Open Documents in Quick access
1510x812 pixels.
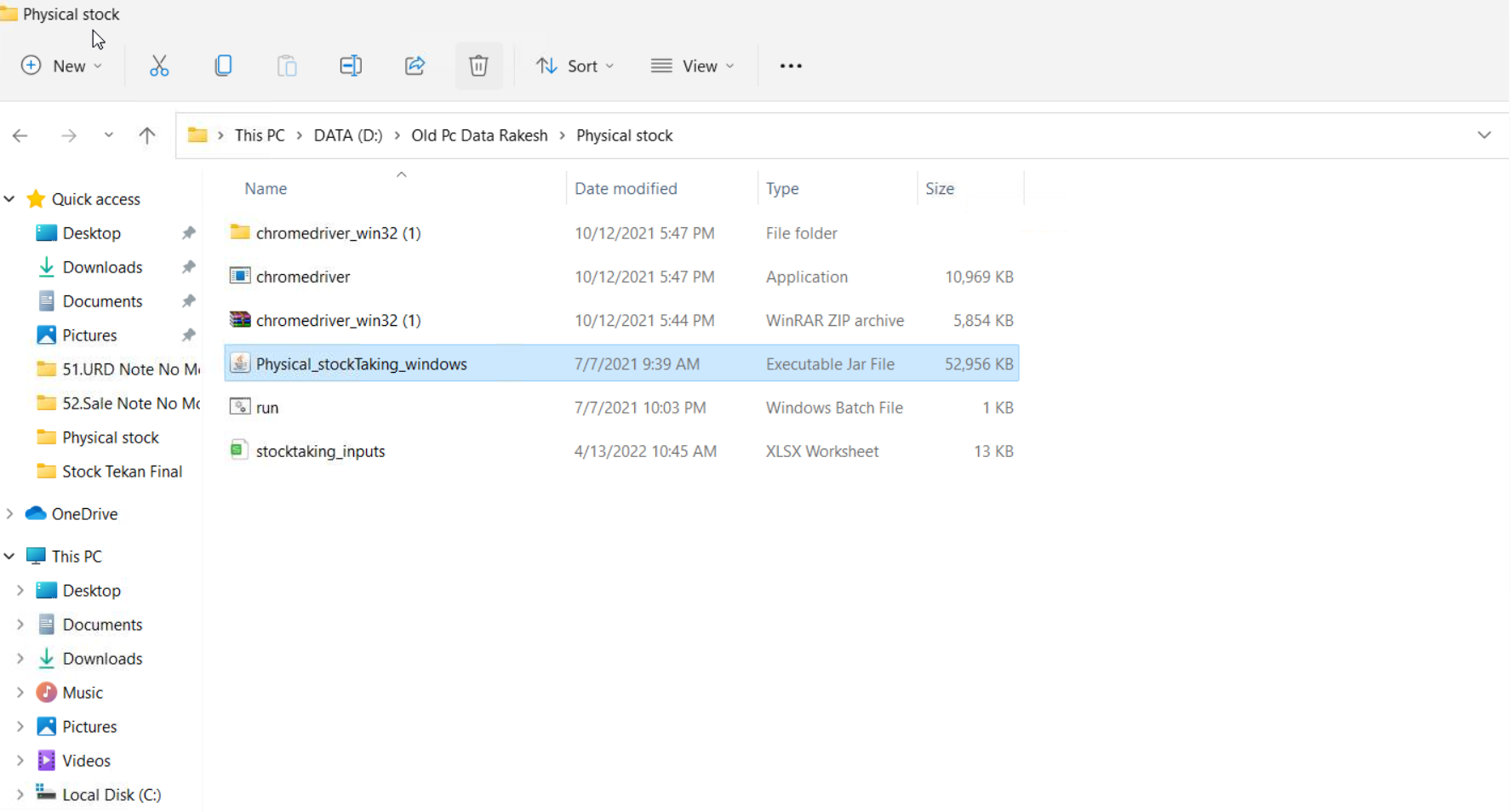(x=102, y=300)
